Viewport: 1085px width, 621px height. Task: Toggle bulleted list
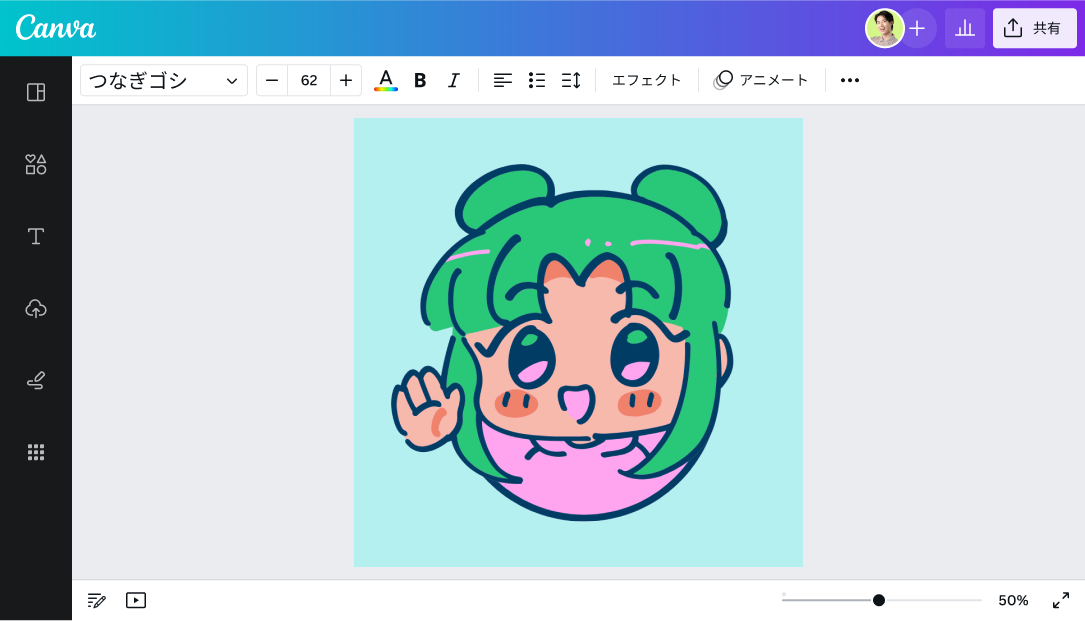(537, 80)
